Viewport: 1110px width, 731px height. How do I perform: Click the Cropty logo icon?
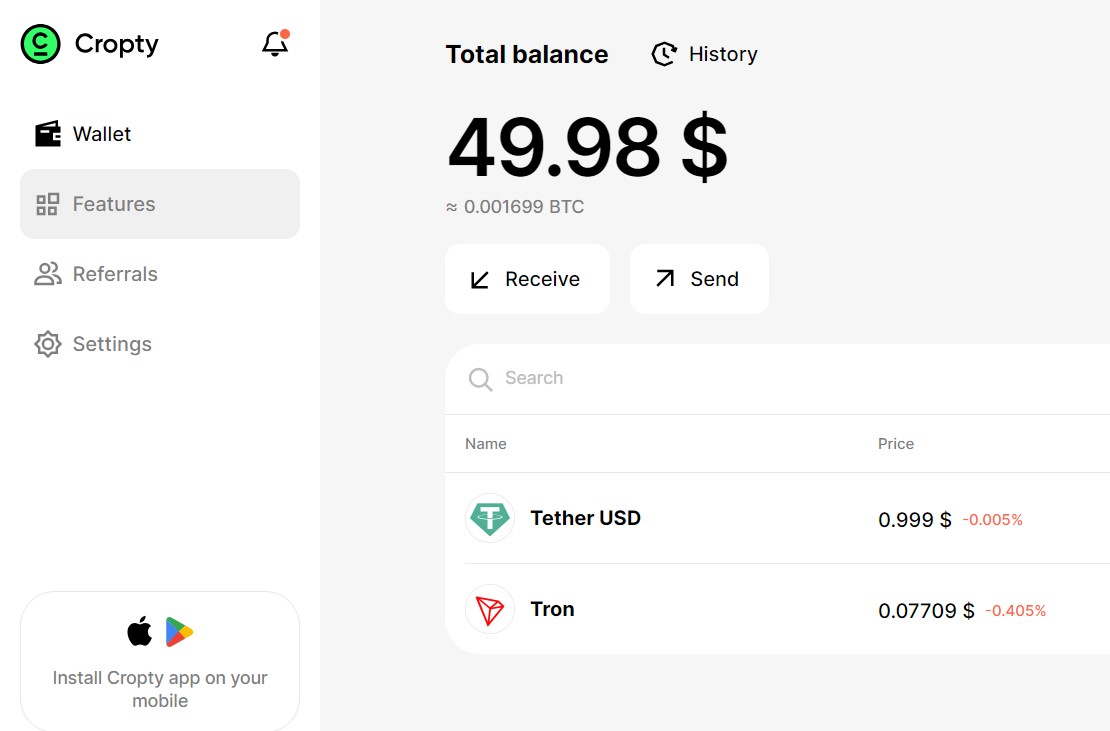pos(40,43)
